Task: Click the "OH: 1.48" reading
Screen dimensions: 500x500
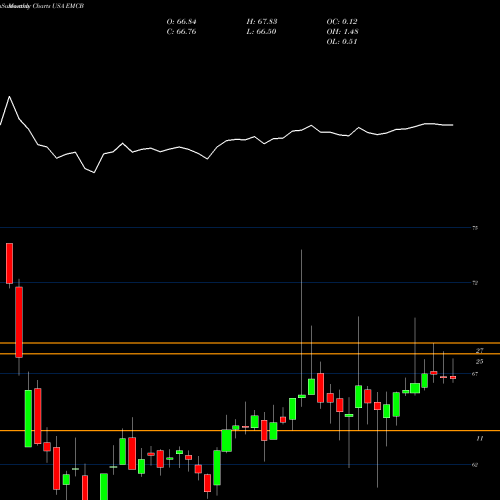Action: (x=342, y=32)
